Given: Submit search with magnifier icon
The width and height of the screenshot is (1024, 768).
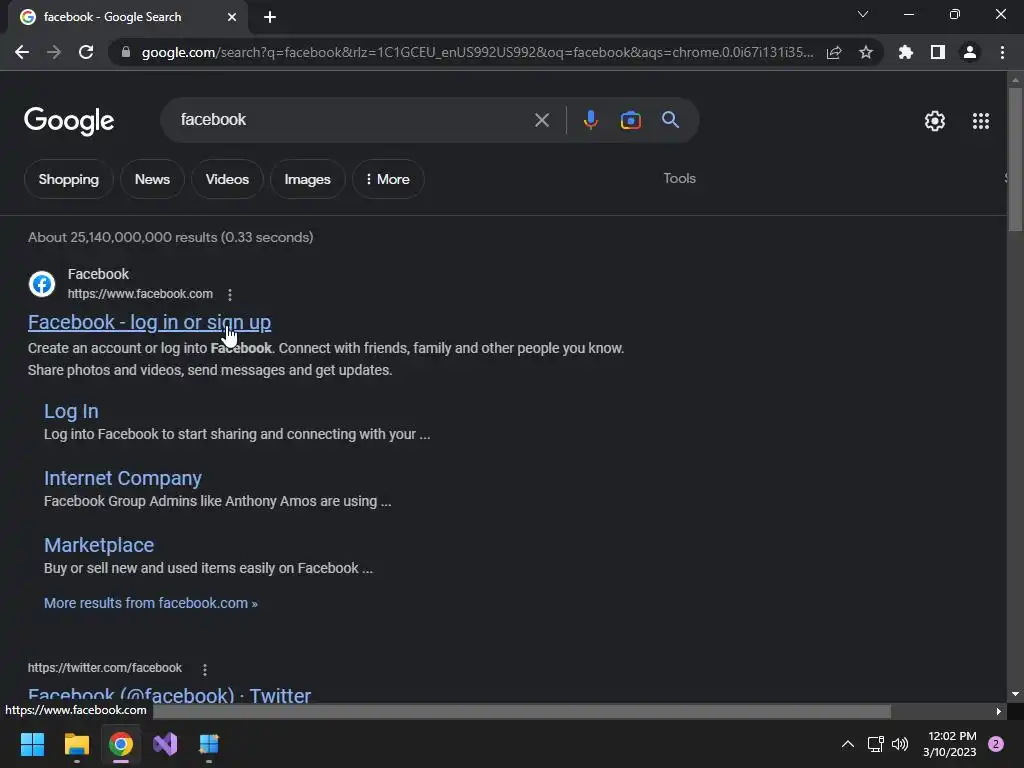Looking at the screenshot, I should pyautogui.click(x=671, y=120).
